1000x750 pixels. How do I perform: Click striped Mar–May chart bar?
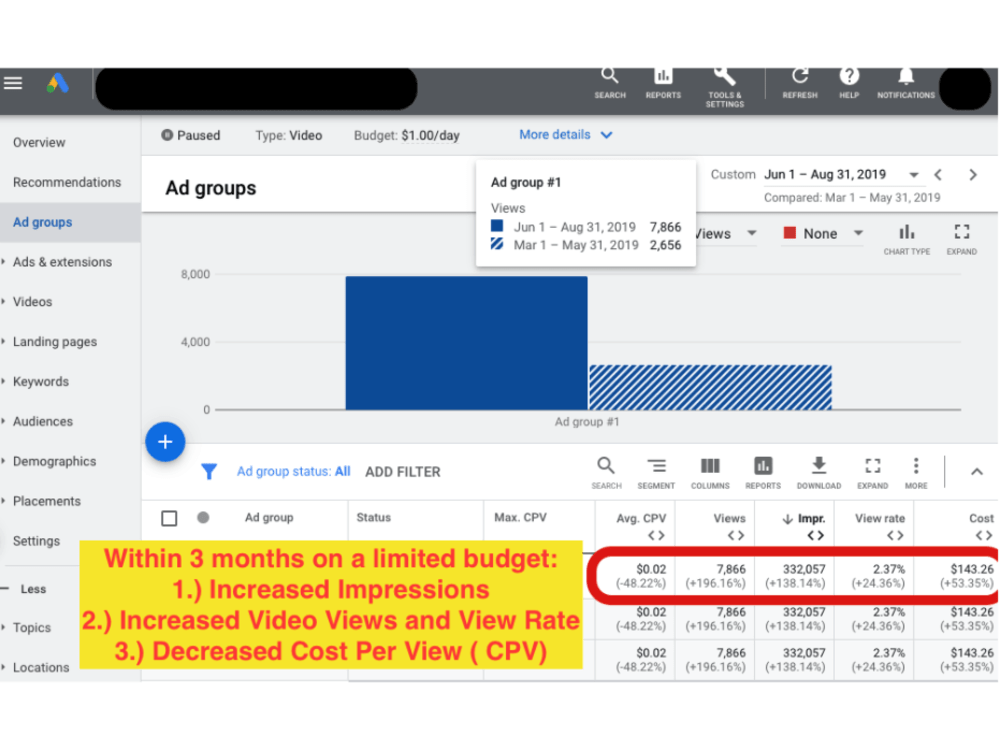[x=710, y=387]
